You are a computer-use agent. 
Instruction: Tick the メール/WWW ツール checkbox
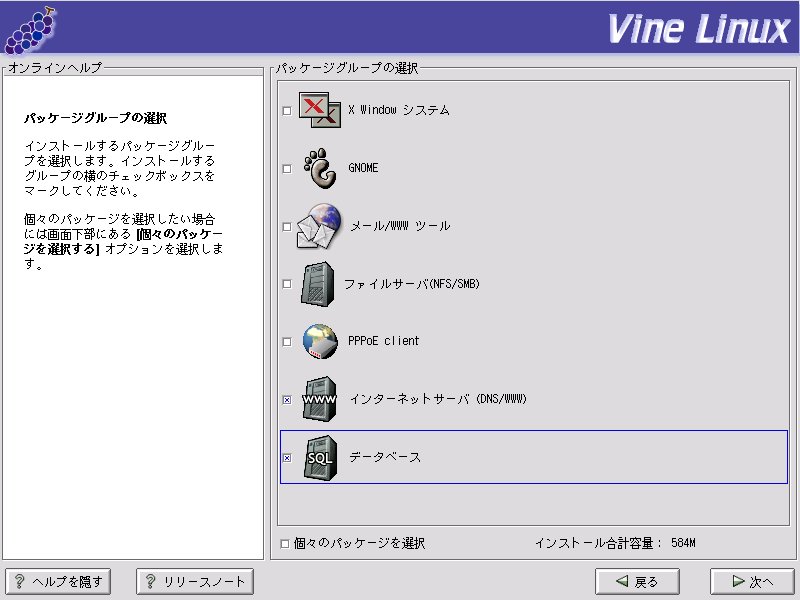[287, 227]
